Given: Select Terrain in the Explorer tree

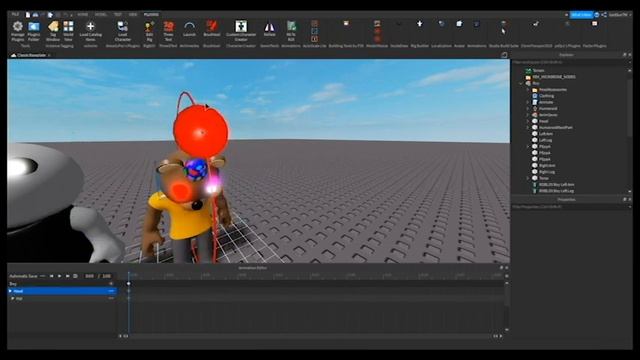Looking at the screenshot, I should coord(538,71).
